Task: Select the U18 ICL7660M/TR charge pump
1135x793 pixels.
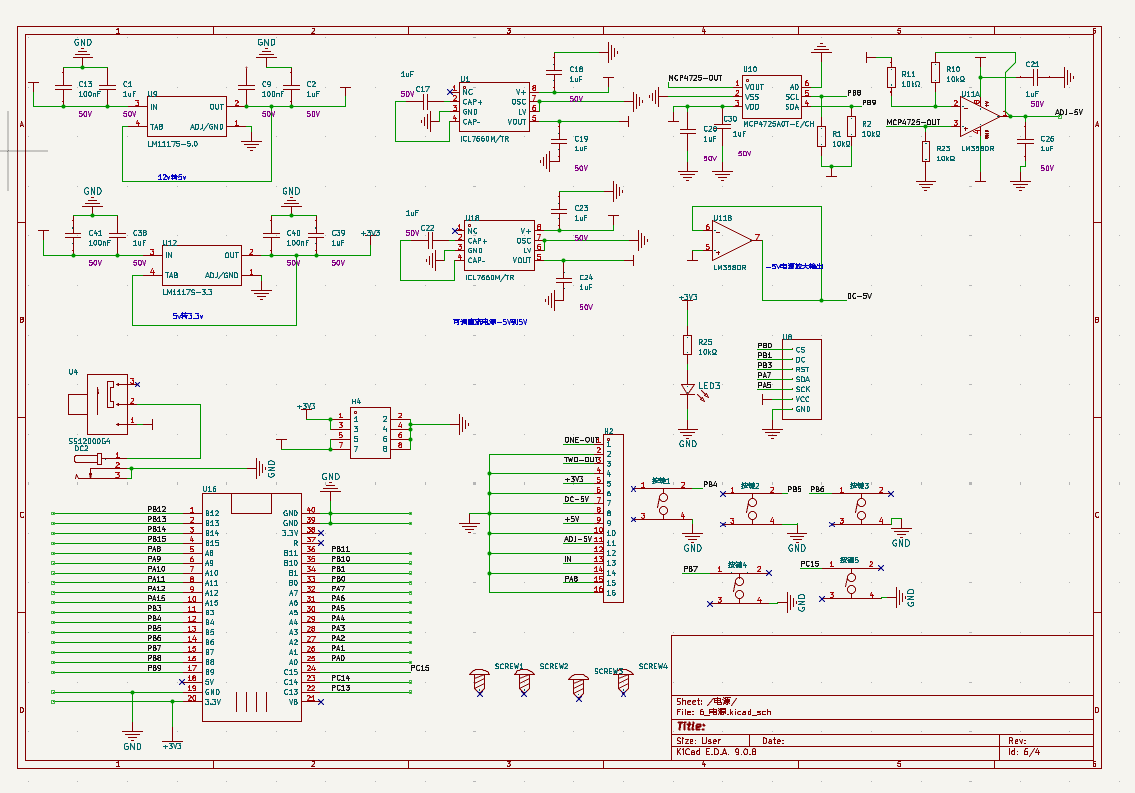Action: coord(499,246)
